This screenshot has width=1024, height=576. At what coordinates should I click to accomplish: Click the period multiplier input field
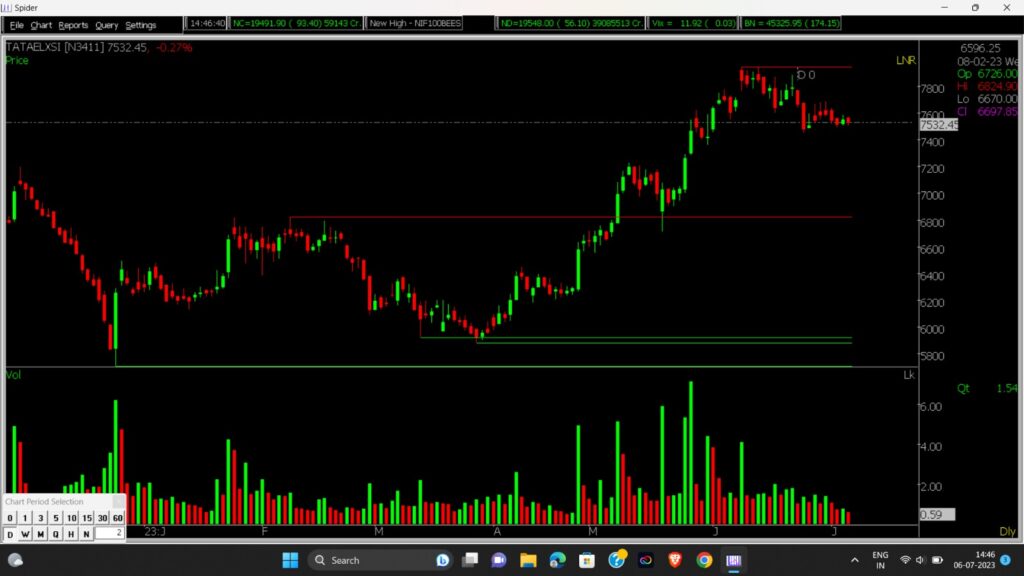109,533
